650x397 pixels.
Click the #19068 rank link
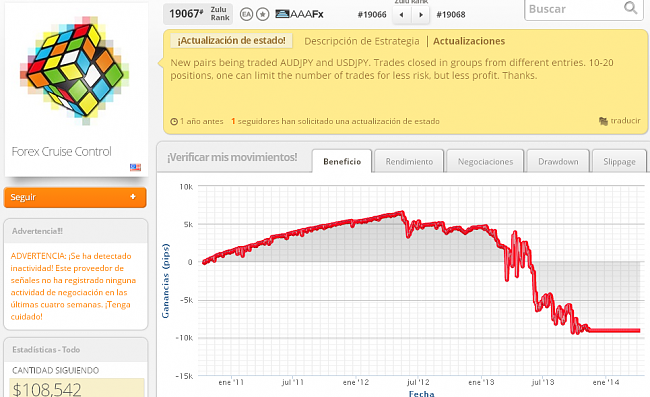point(451,15)
